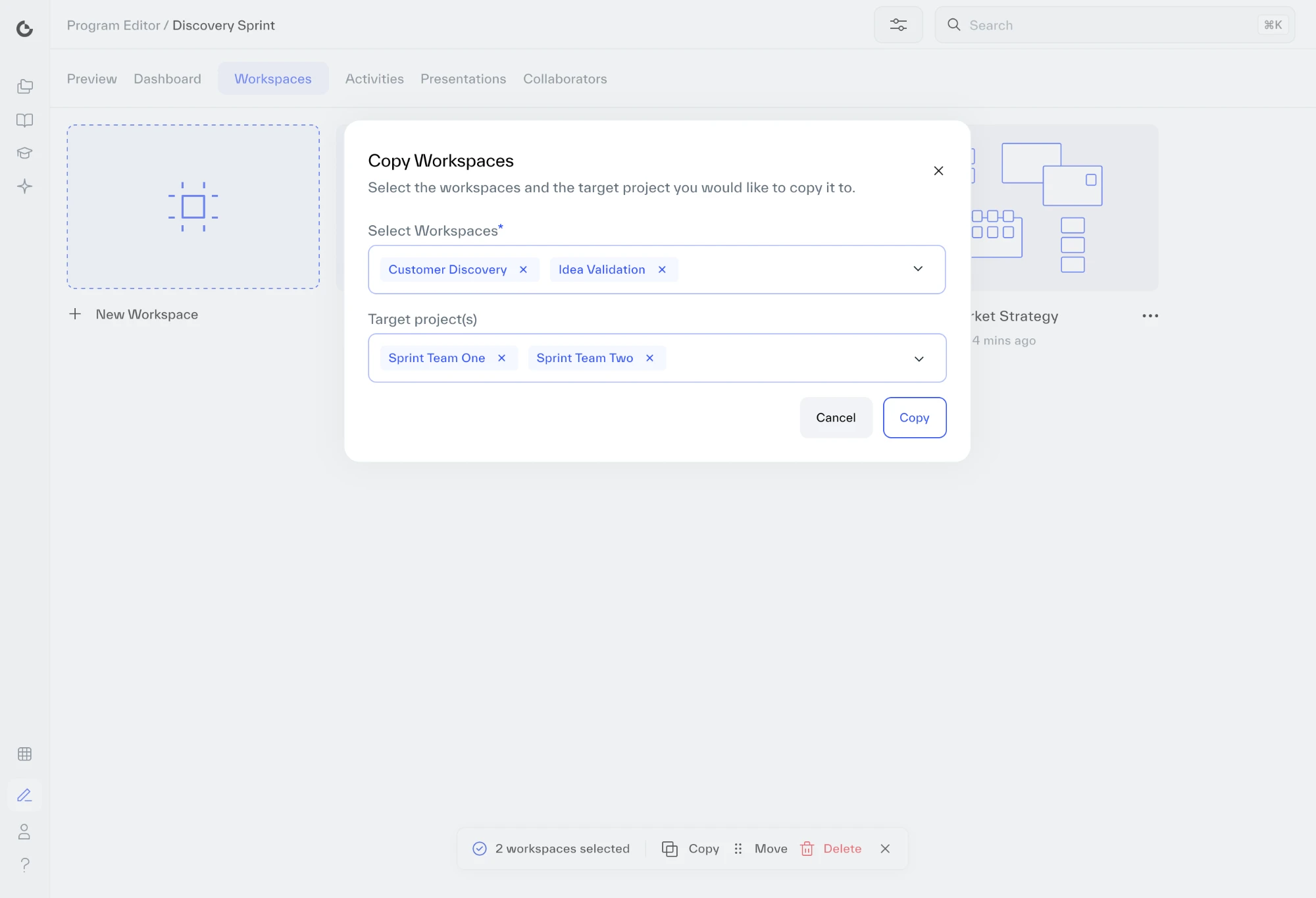Open the Presentations tab

coord(463,78)
